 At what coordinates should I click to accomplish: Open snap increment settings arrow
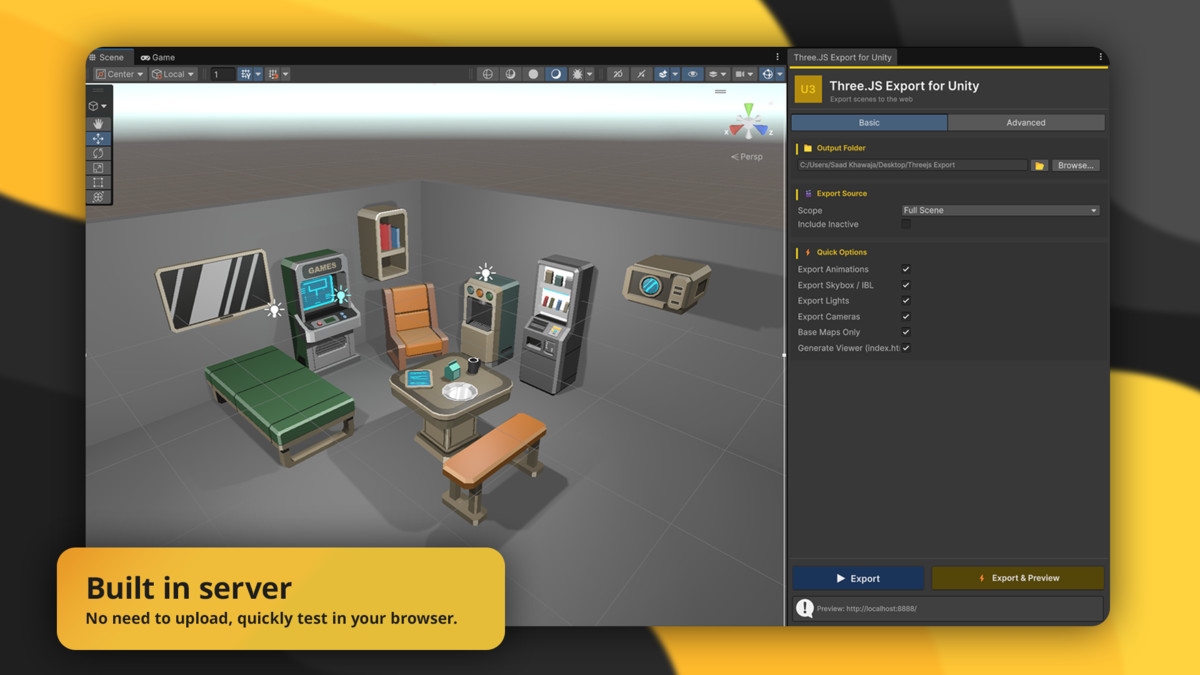tap(285, 74)
